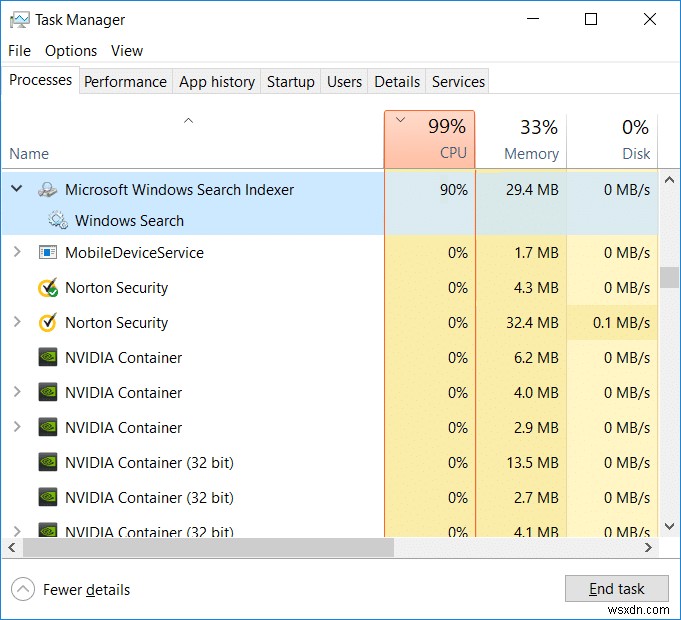Viewport: 681px width, 620px height.
Task: Switch to the Performance tab
Action: tap(126, 82)
